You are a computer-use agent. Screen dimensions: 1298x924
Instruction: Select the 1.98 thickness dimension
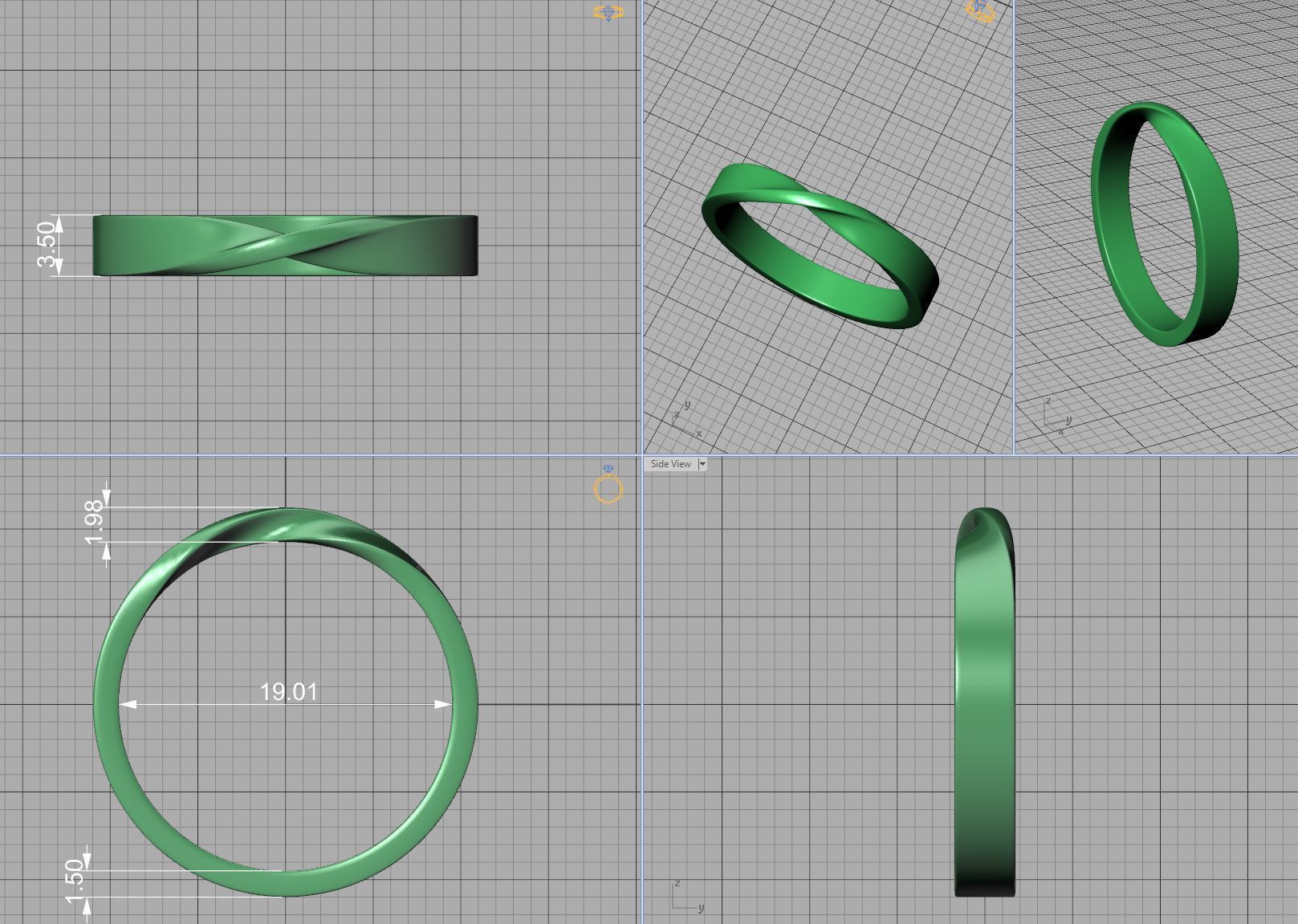[94, 523]
